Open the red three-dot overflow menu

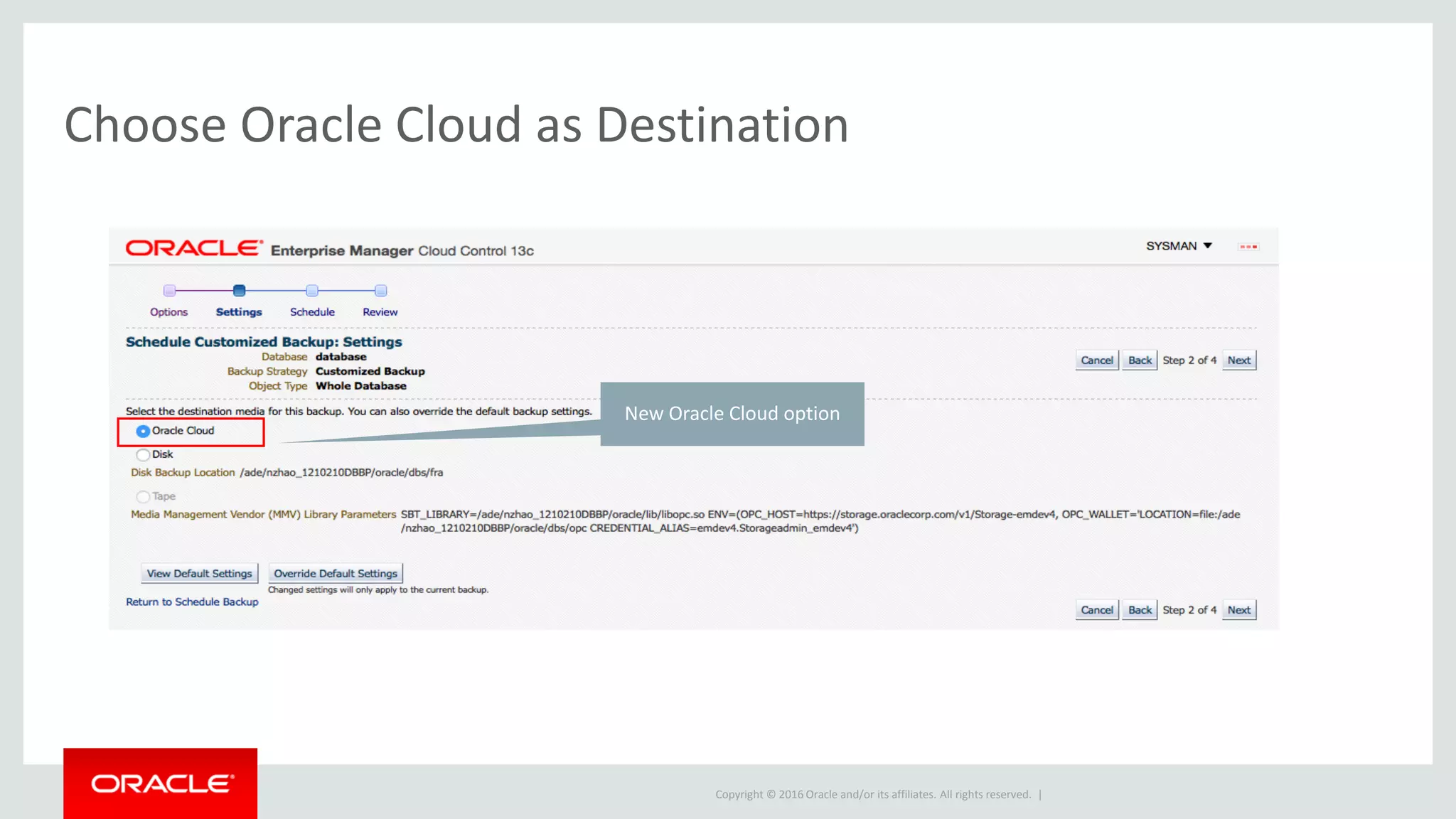click(1248, 247)
